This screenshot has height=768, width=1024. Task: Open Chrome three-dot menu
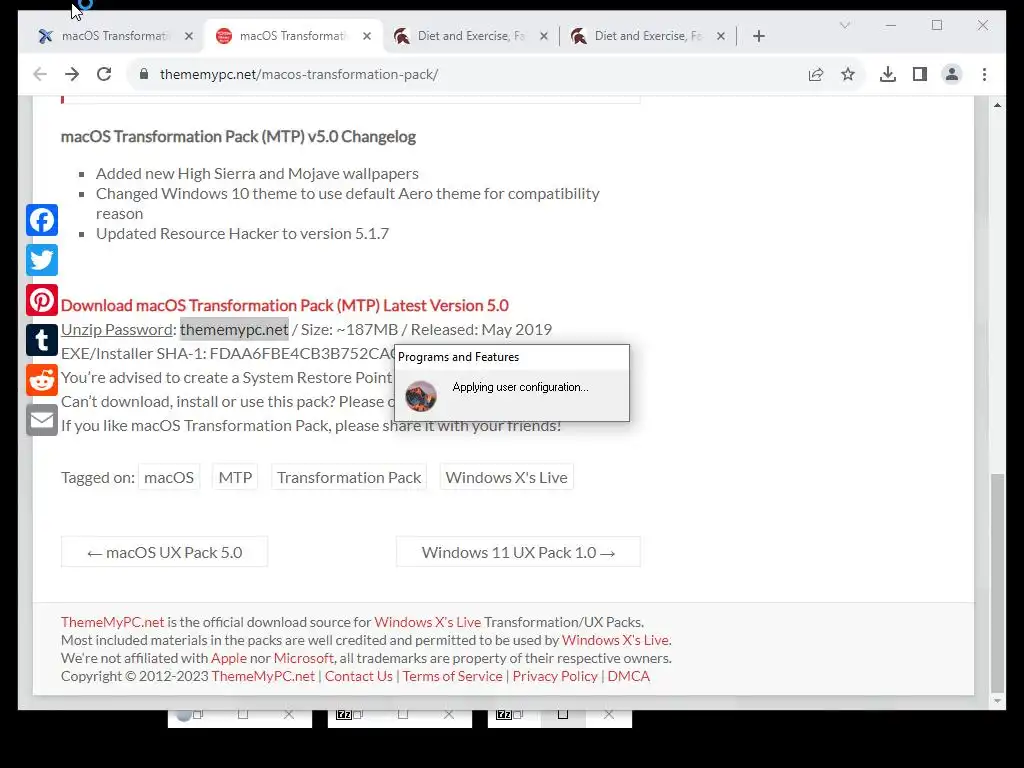(x=984, y=74)
